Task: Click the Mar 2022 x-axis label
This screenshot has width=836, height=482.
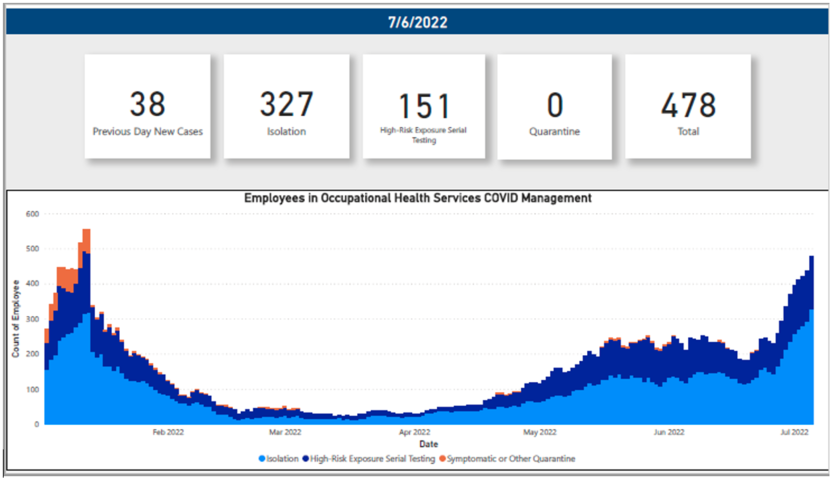Action: 285,433
